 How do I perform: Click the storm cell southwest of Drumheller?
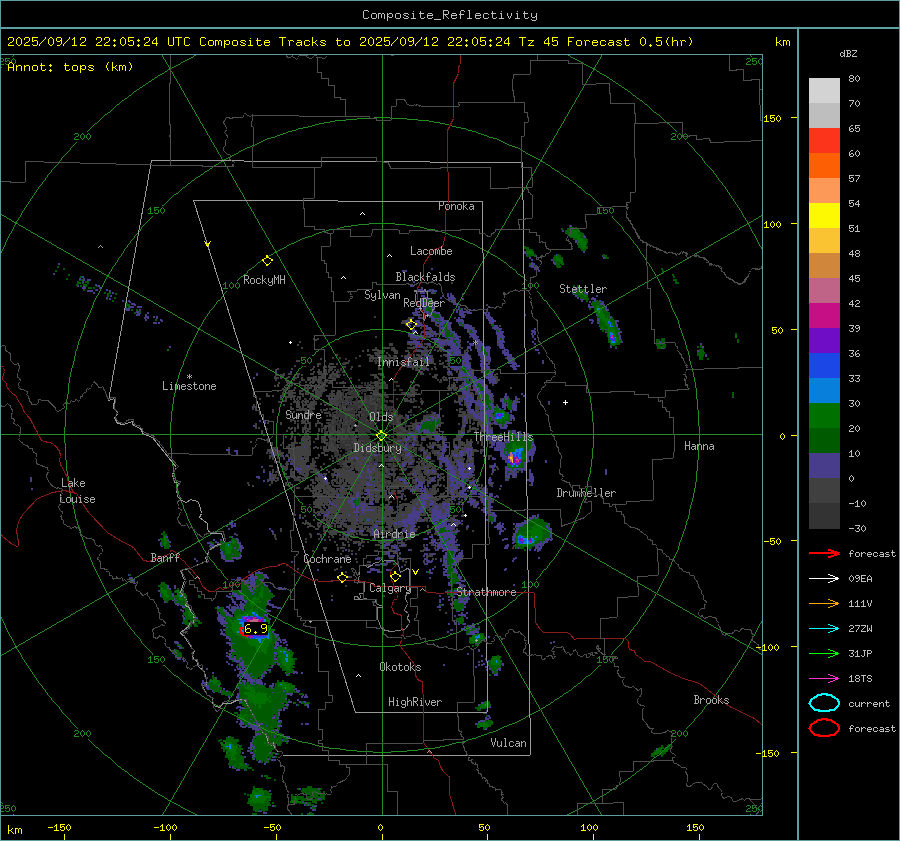[531, 533]
